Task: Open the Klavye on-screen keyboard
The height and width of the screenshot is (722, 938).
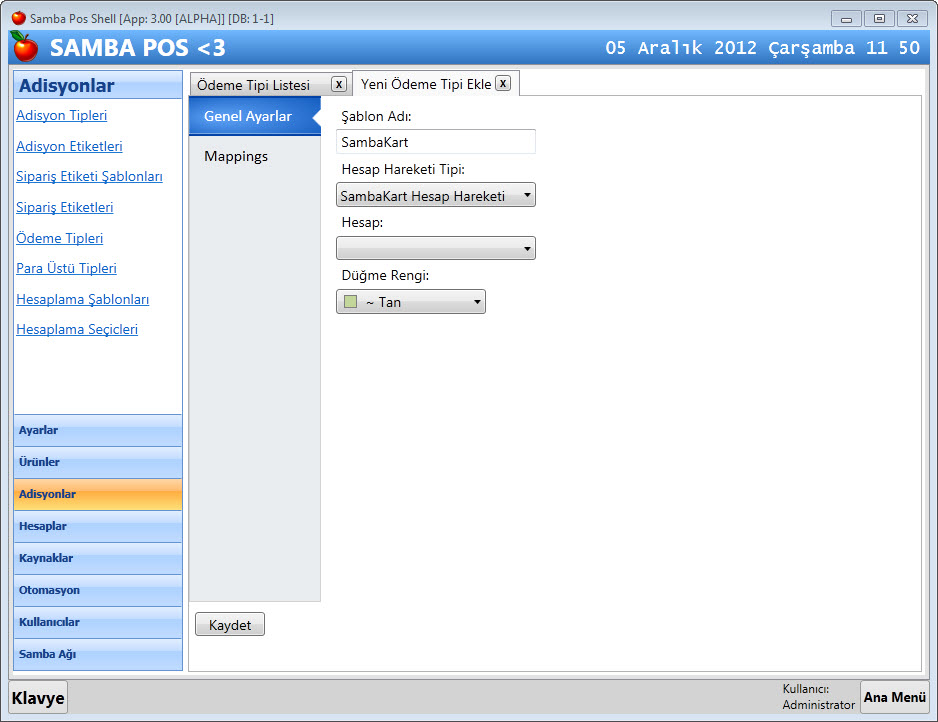Action: point(38,698)
